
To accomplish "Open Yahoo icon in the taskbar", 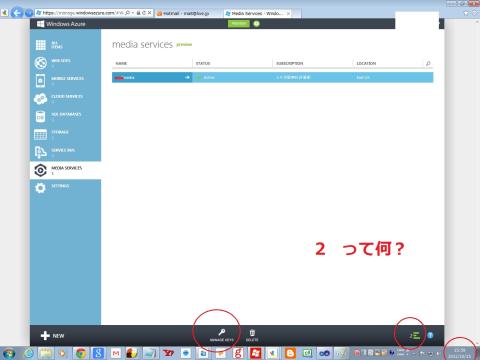I will click(x=168, y=354).
